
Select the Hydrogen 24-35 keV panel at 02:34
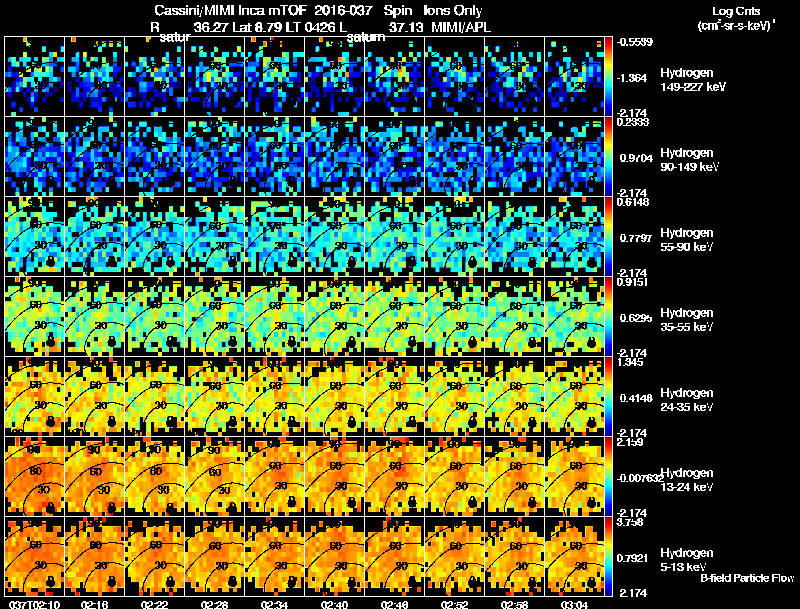point(274,397)
